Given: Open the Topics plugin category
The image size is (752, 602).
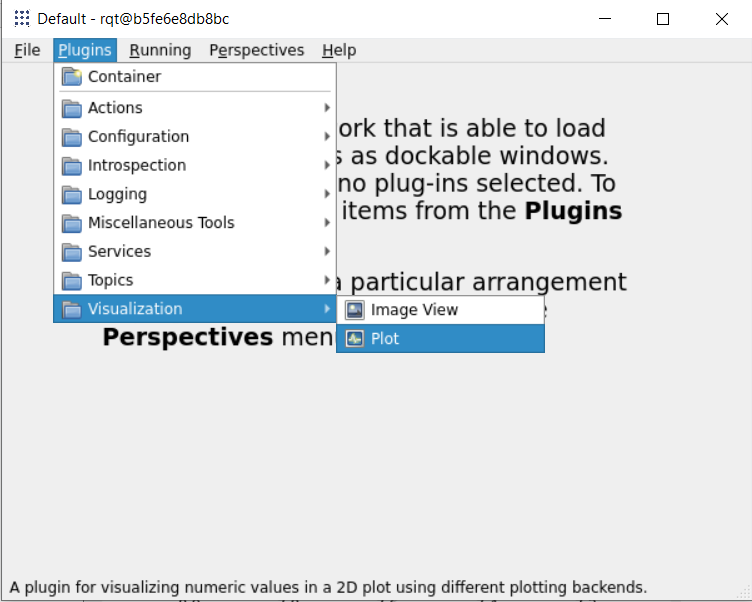Looking at the screenshot, I should (195, 280).
